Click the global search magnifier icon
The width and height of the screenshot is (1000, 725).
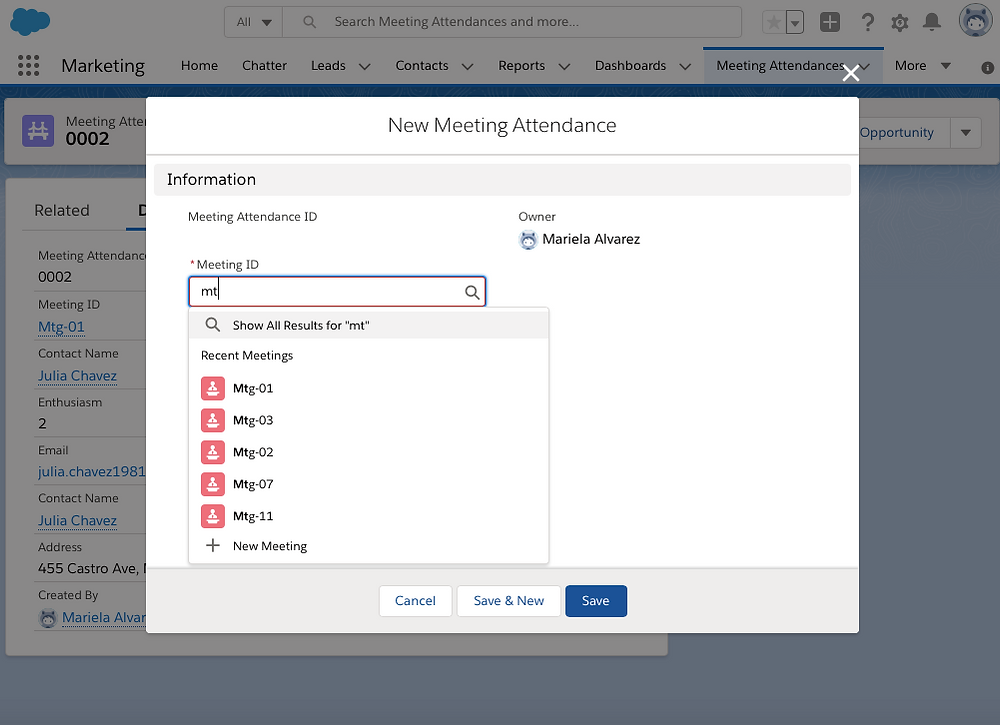[x=309, y=22]
